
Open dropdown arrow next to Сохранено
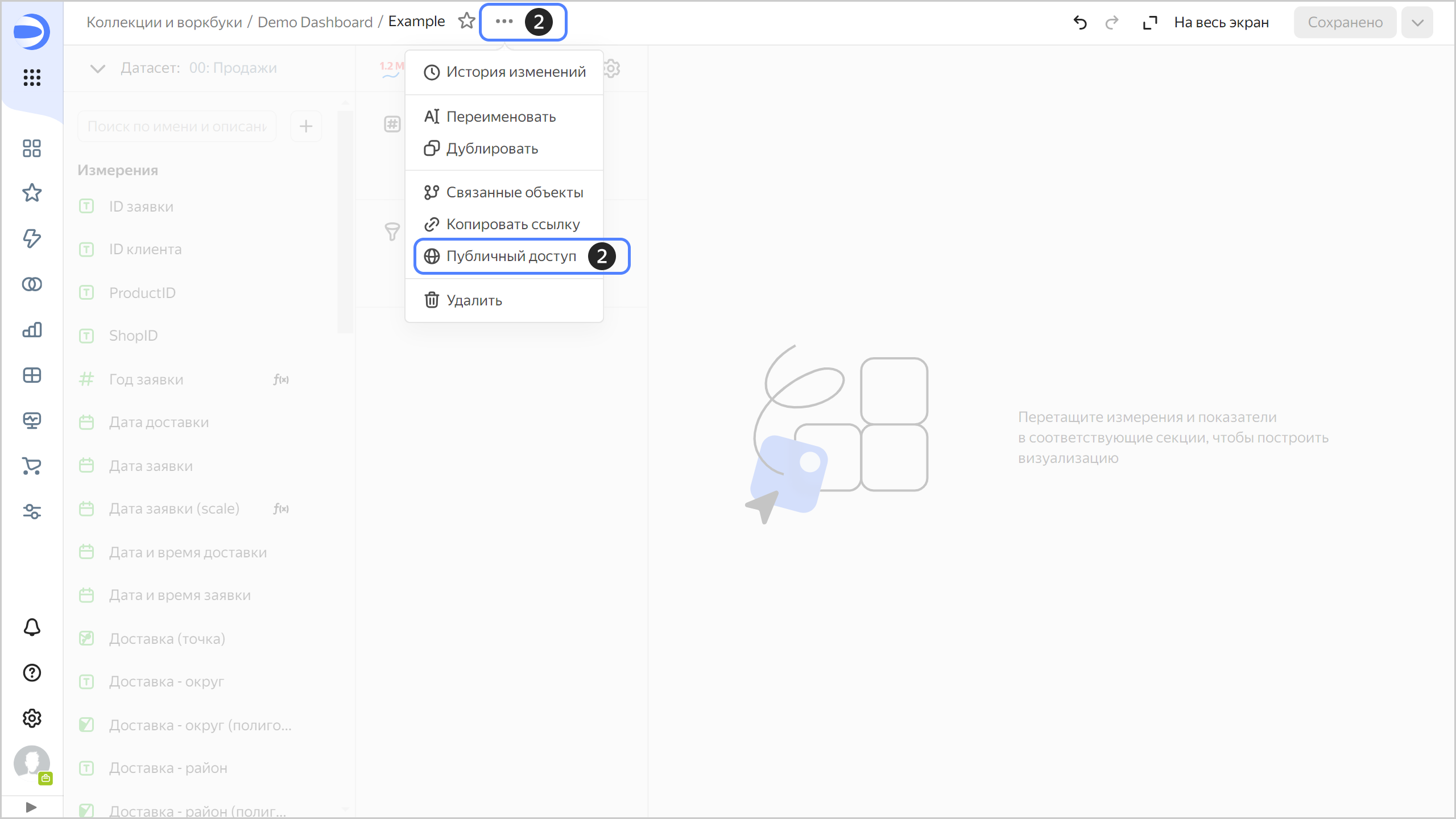tap(1417, 22)
